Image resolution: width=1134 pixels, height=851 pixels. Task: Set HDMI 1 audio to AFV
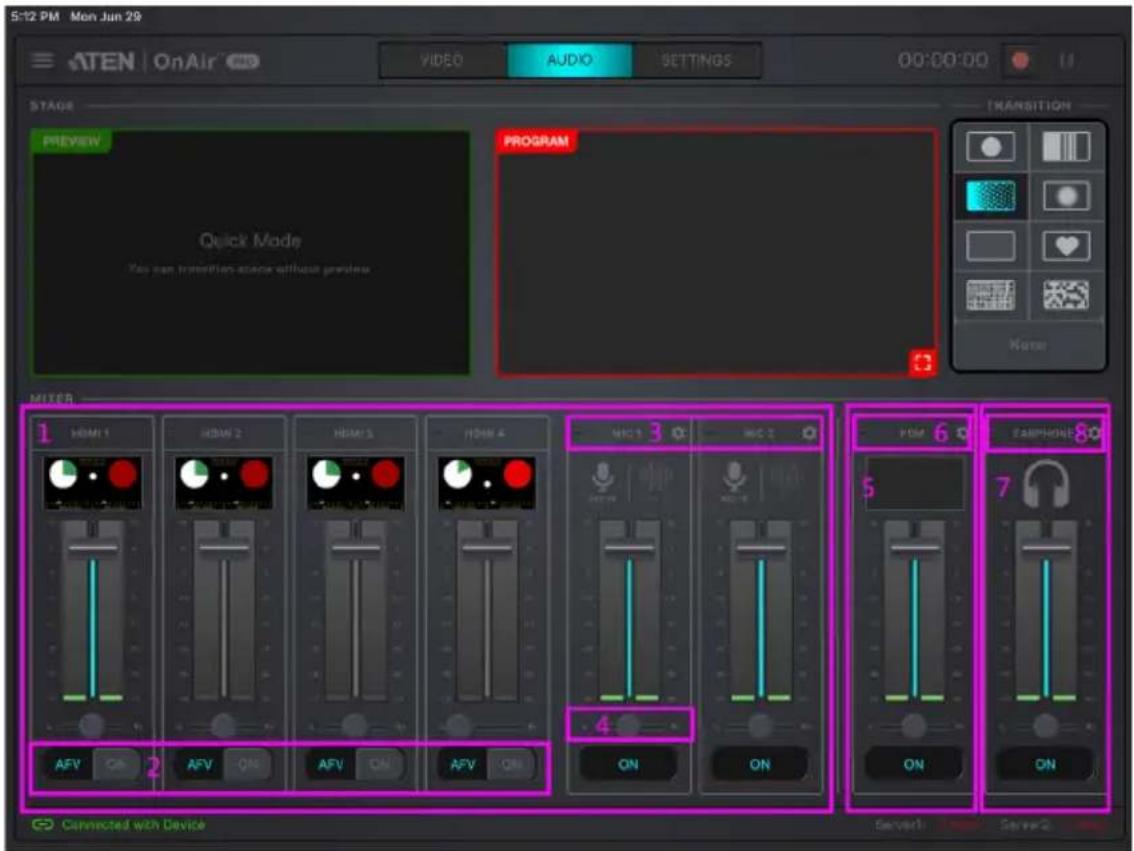pos(68,764)
